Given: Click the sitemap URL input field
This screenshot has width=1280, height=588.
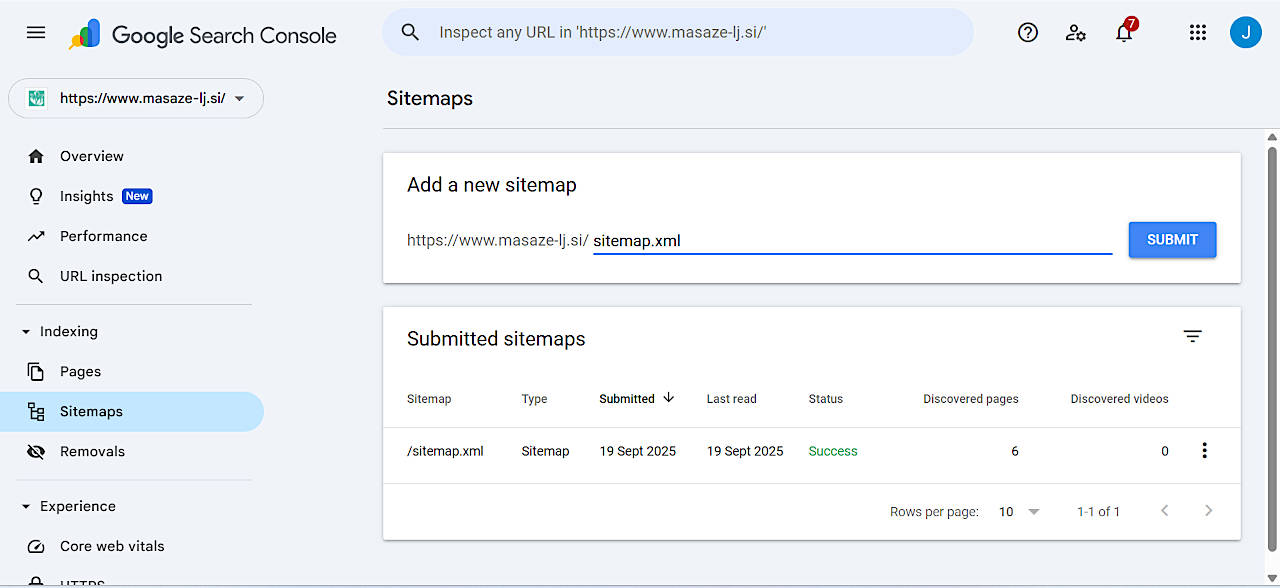Looking at the screenshot, I should (x=850, y=241).
